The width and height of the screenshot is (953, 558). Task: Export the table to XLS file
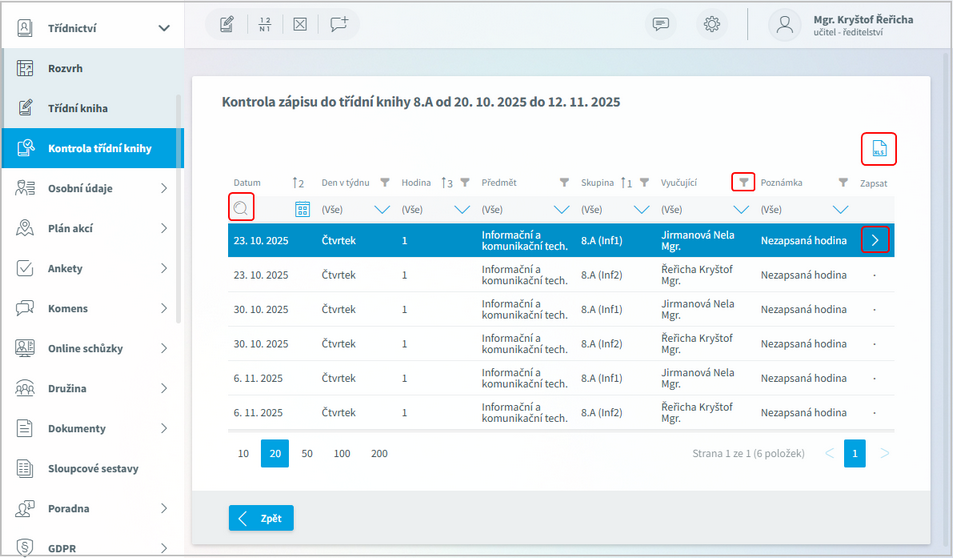(878, 149)
